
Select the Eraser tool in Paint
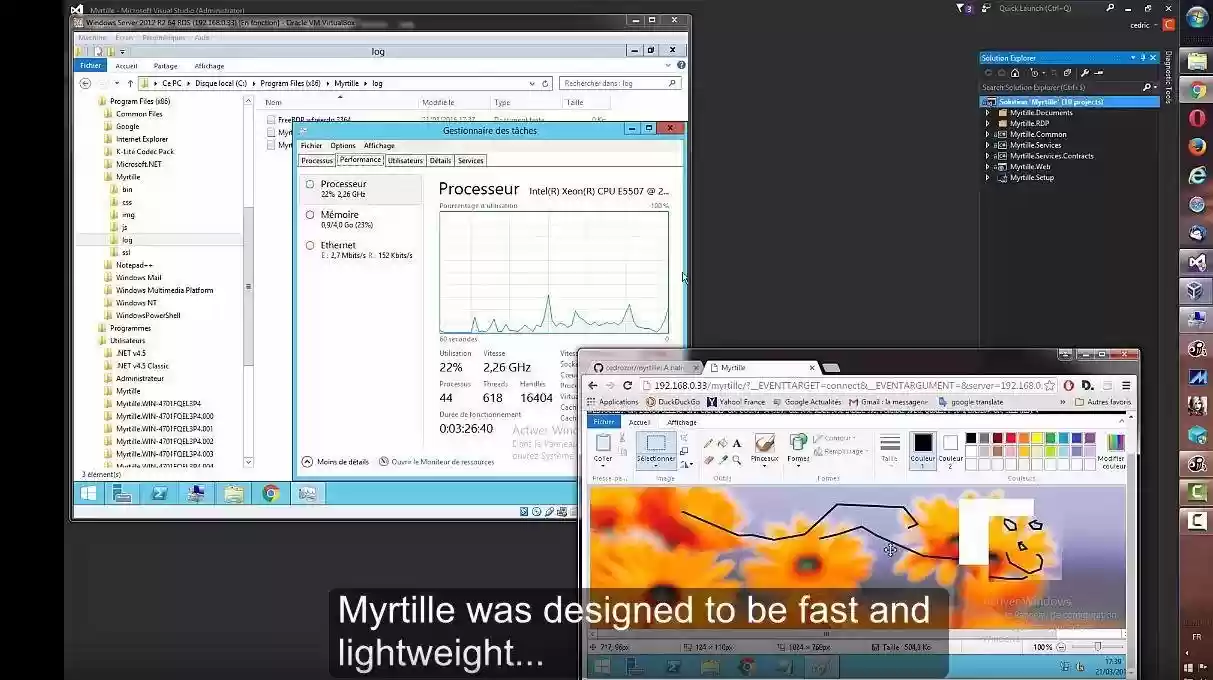(x=707, y=459)
